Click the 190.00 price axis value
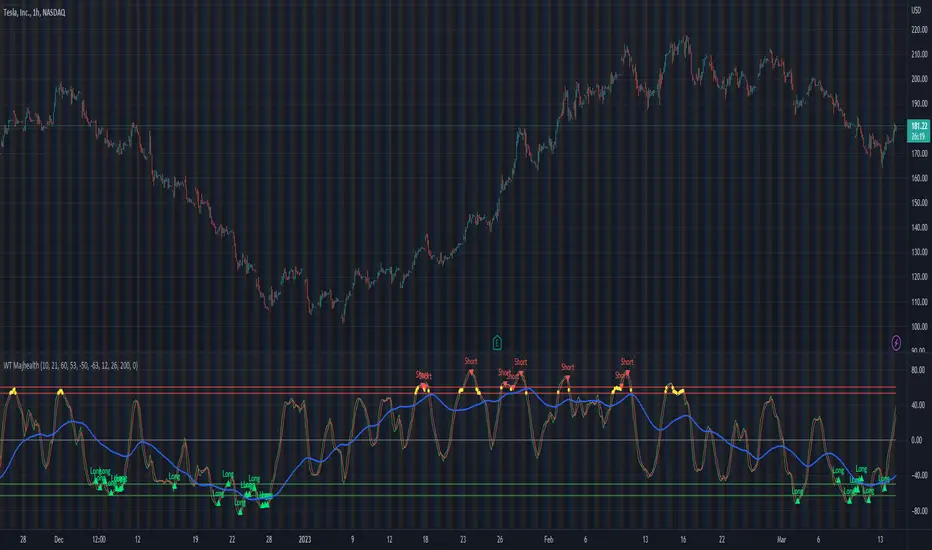This screenshot has width=932, height=550. click(920, 103)
